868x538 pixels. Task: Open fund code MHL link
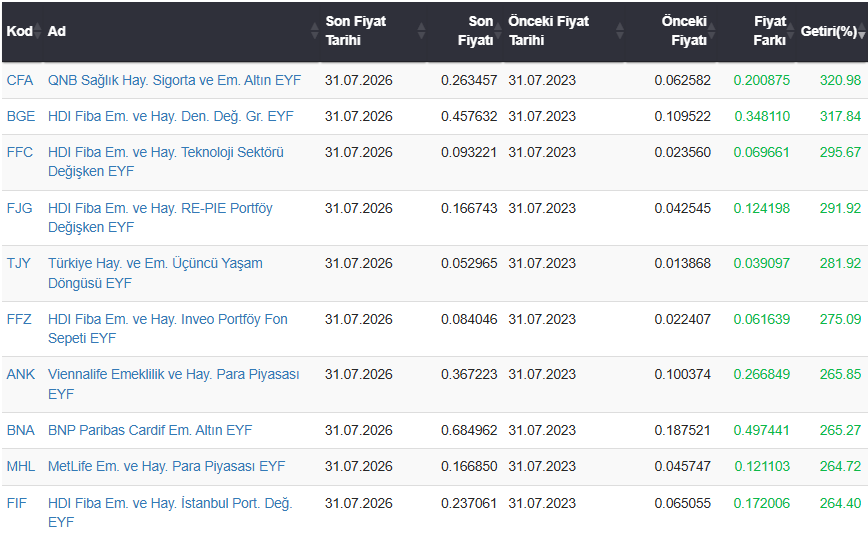point(21,466)
